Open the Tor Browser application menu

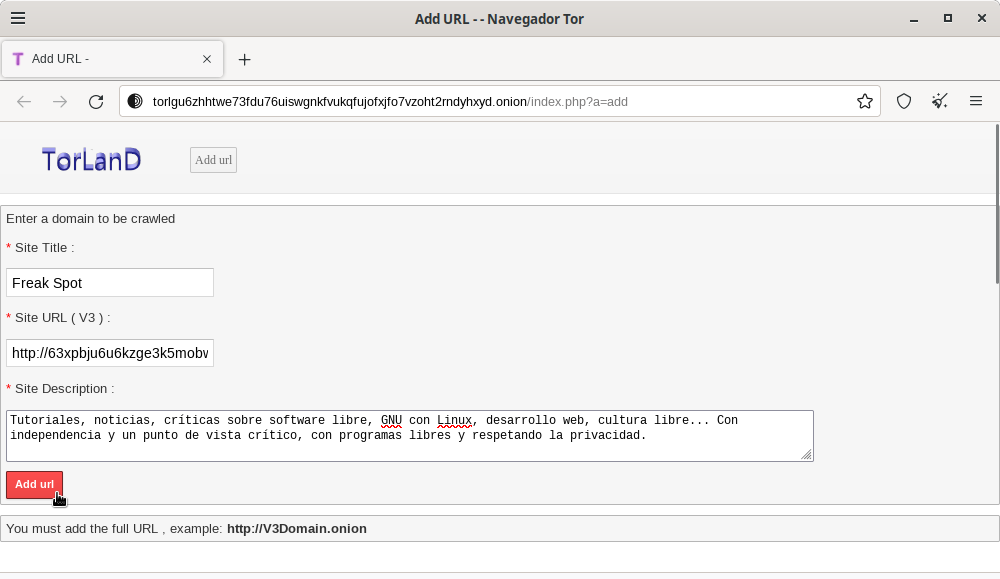(977, 101)
